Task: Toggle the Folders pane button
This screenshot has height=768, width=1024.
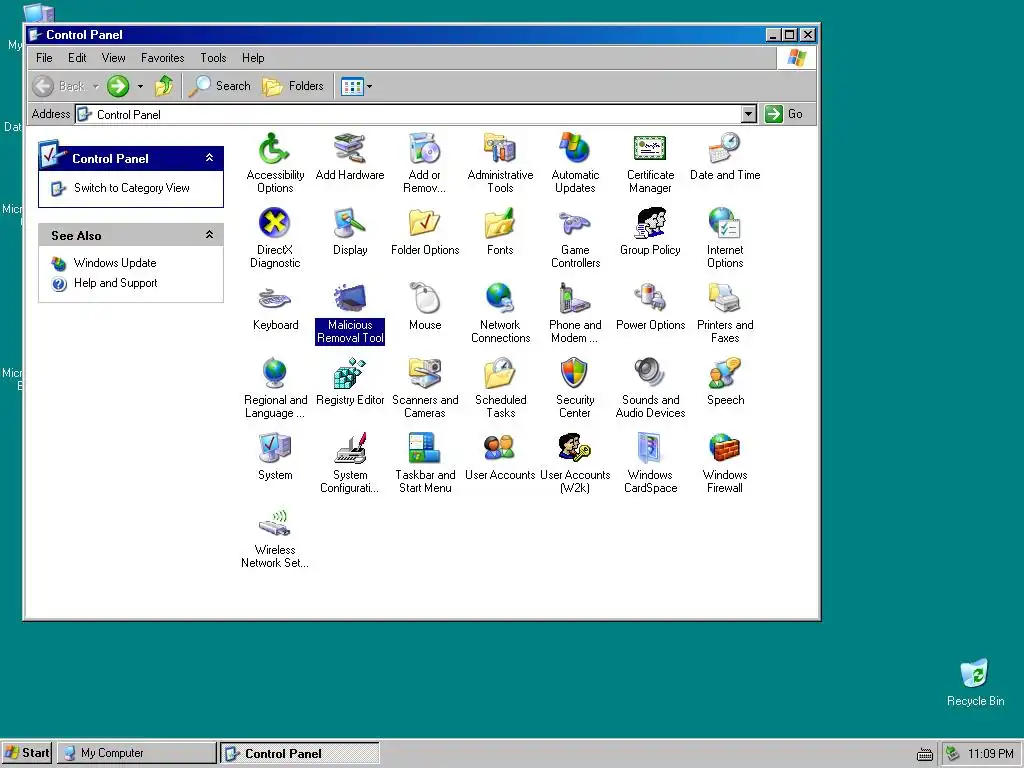Action: point(293,86)
